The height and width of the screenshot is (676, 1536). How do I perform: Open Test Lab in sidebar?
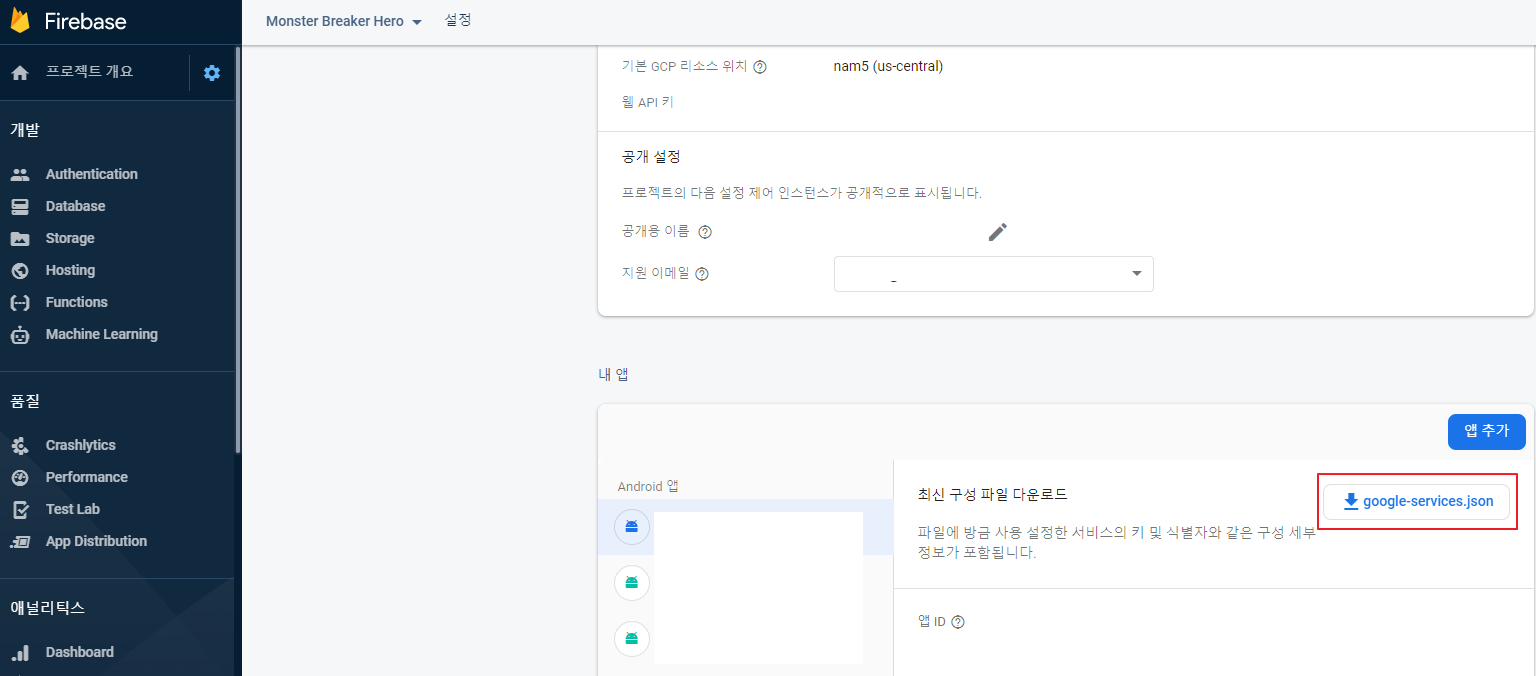72,509
